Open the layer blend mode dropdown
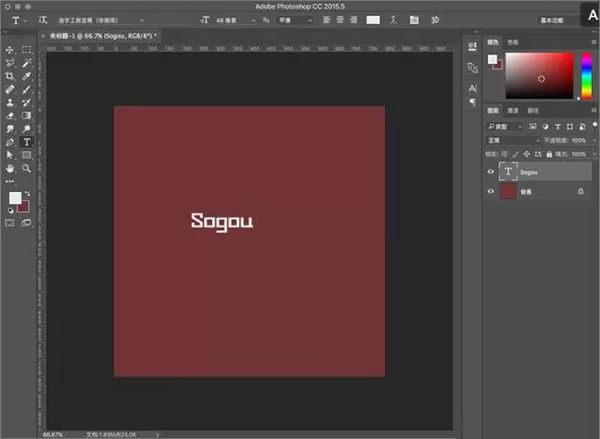This screenshot has width=600, height=439. point(513,140)
